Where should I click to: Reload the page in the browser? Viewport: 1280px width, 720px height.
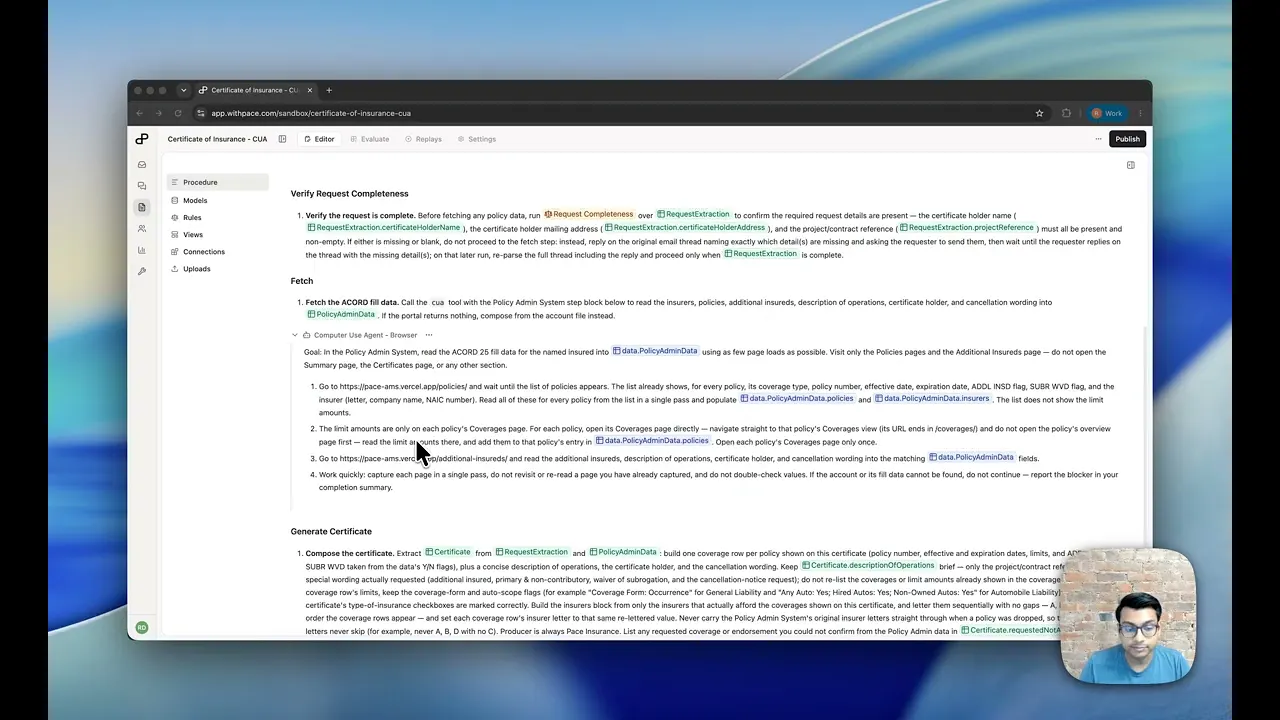click(x=178, y=113)
